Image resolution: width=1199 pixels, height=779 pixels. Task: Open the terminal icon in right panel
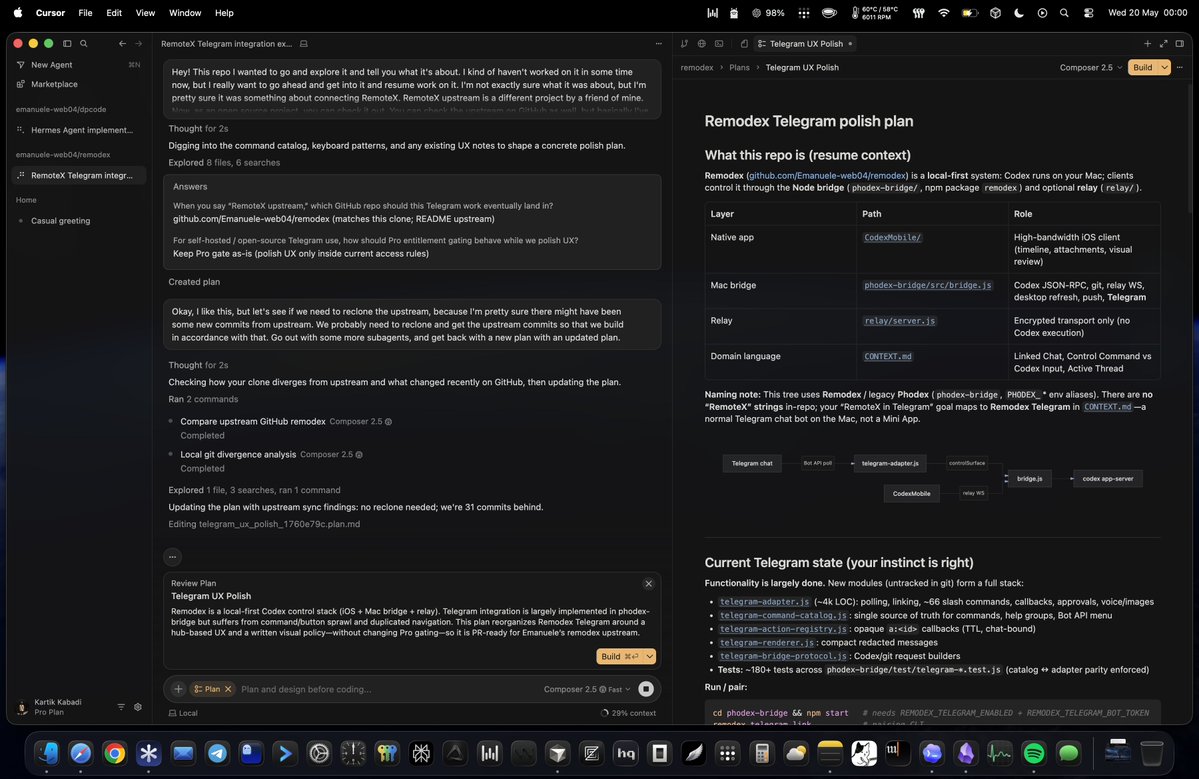pyautogui.click(x=719, y=44)
